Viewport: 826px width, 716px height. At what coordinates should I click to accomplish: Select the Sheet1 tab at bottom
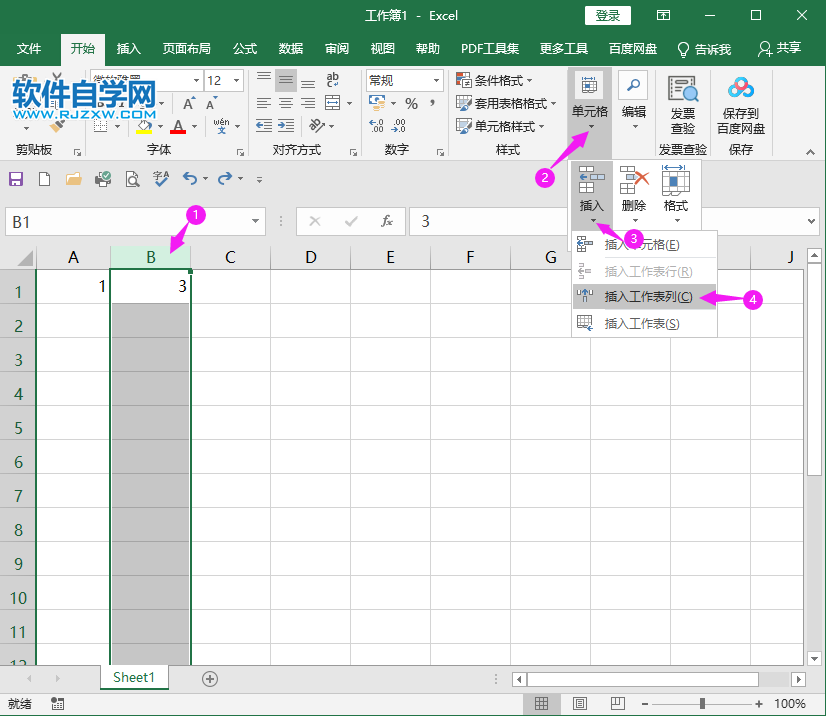(x=134, y=677)
